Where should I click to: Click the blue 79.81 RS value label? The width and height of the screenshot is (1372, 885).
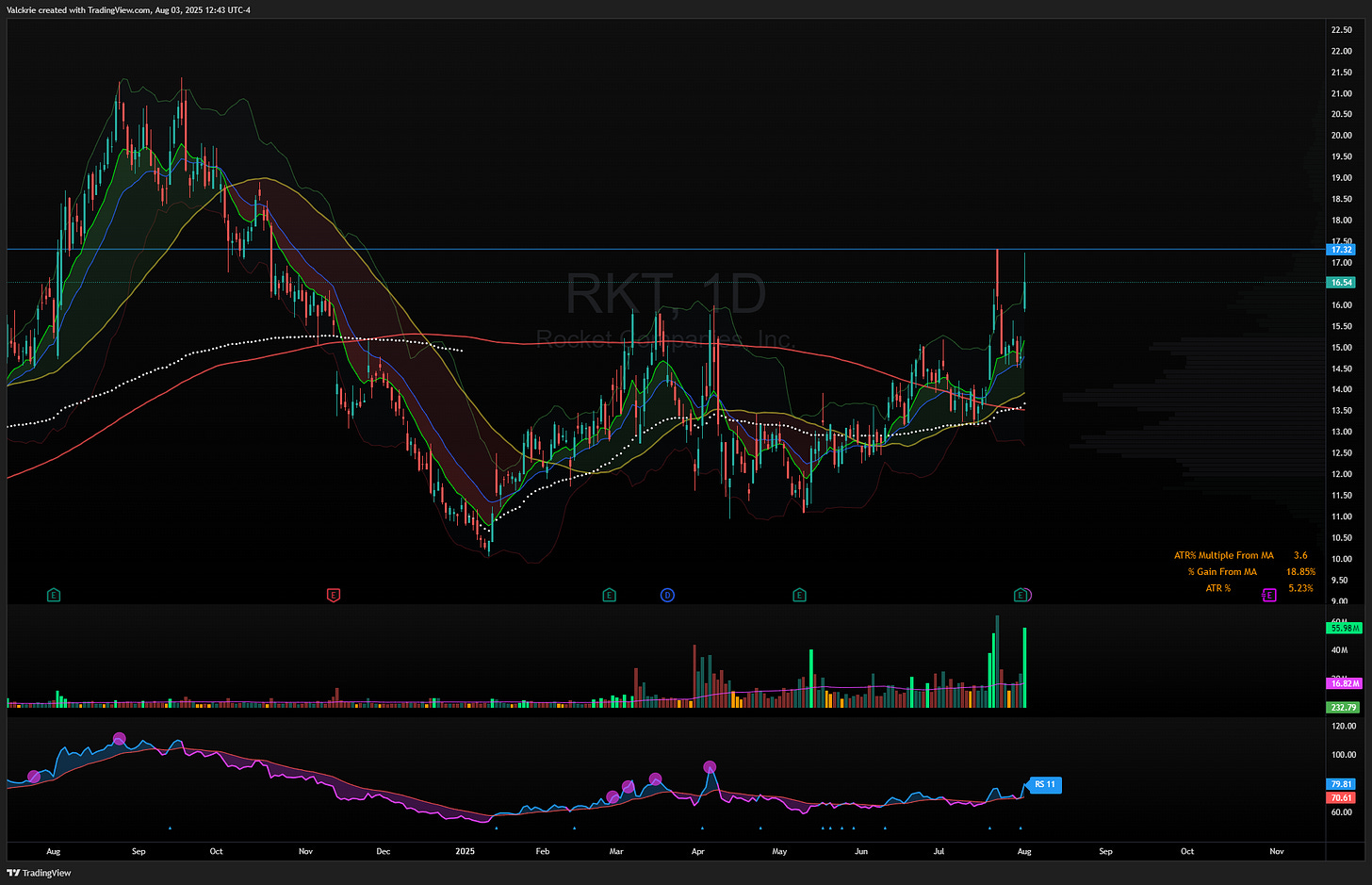click(x=1341, y=784)
